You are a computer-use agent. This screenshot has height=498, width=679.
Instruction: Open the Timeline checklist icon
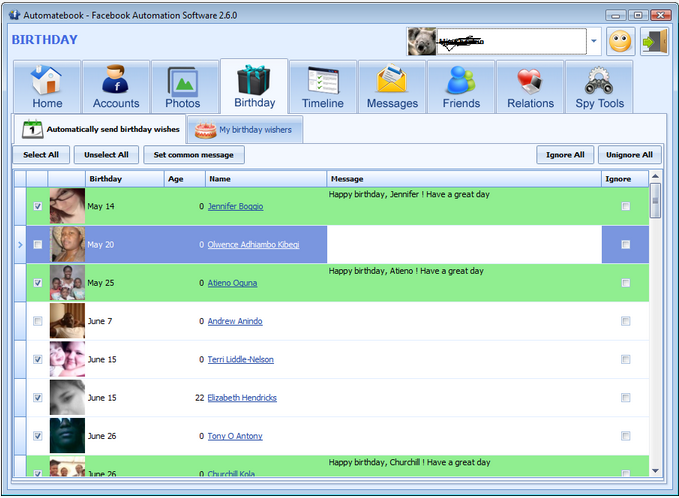coord(323,81)
